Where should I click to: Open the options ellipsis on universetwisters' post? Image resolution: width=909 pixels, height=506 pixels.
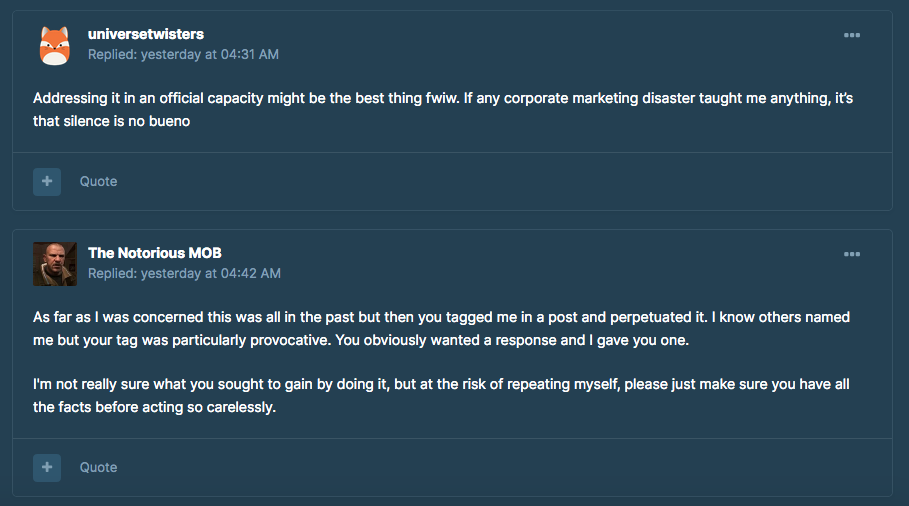coord(852,35)
